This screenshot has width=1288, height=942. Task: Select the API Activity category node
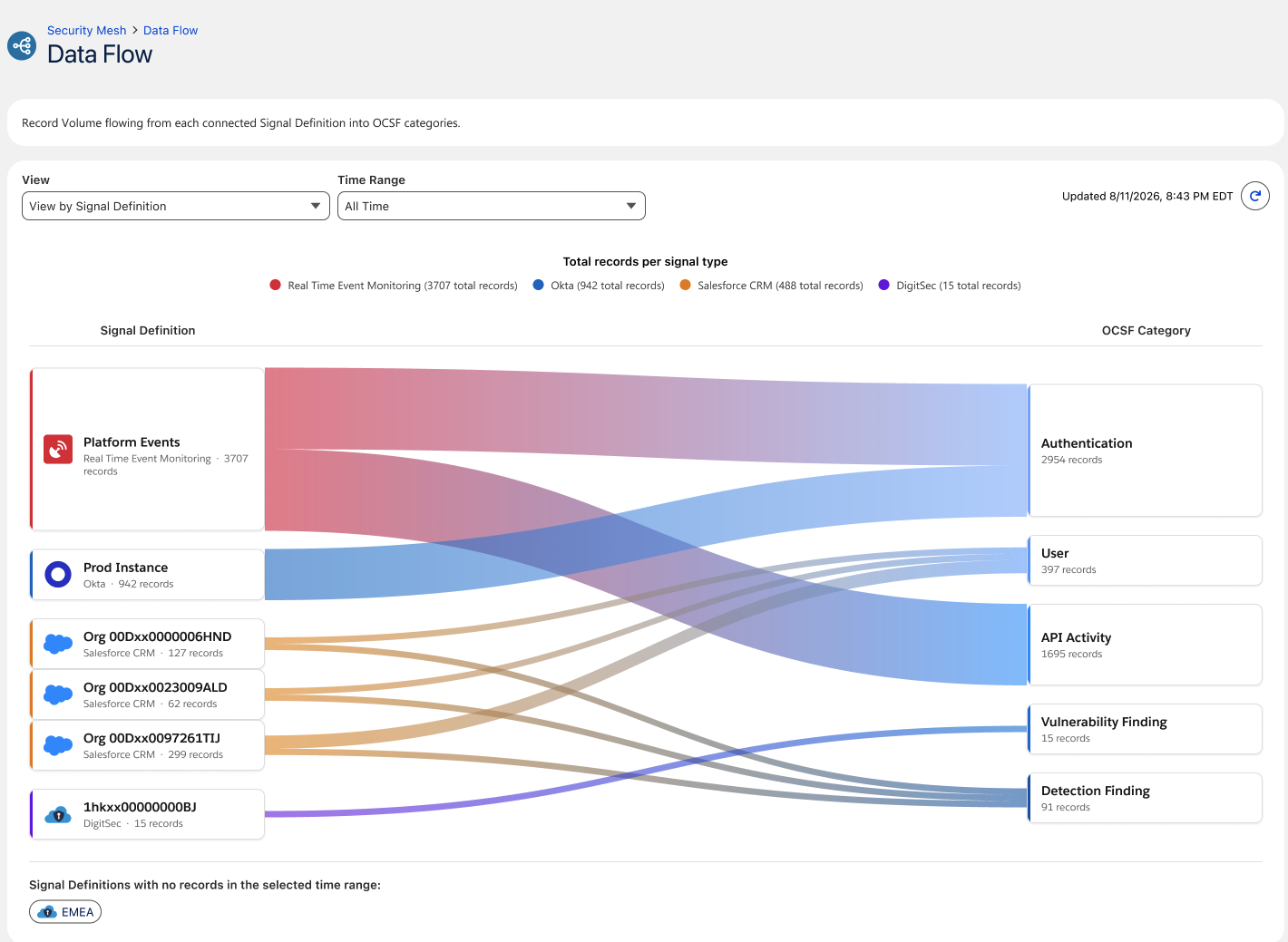1145,645
